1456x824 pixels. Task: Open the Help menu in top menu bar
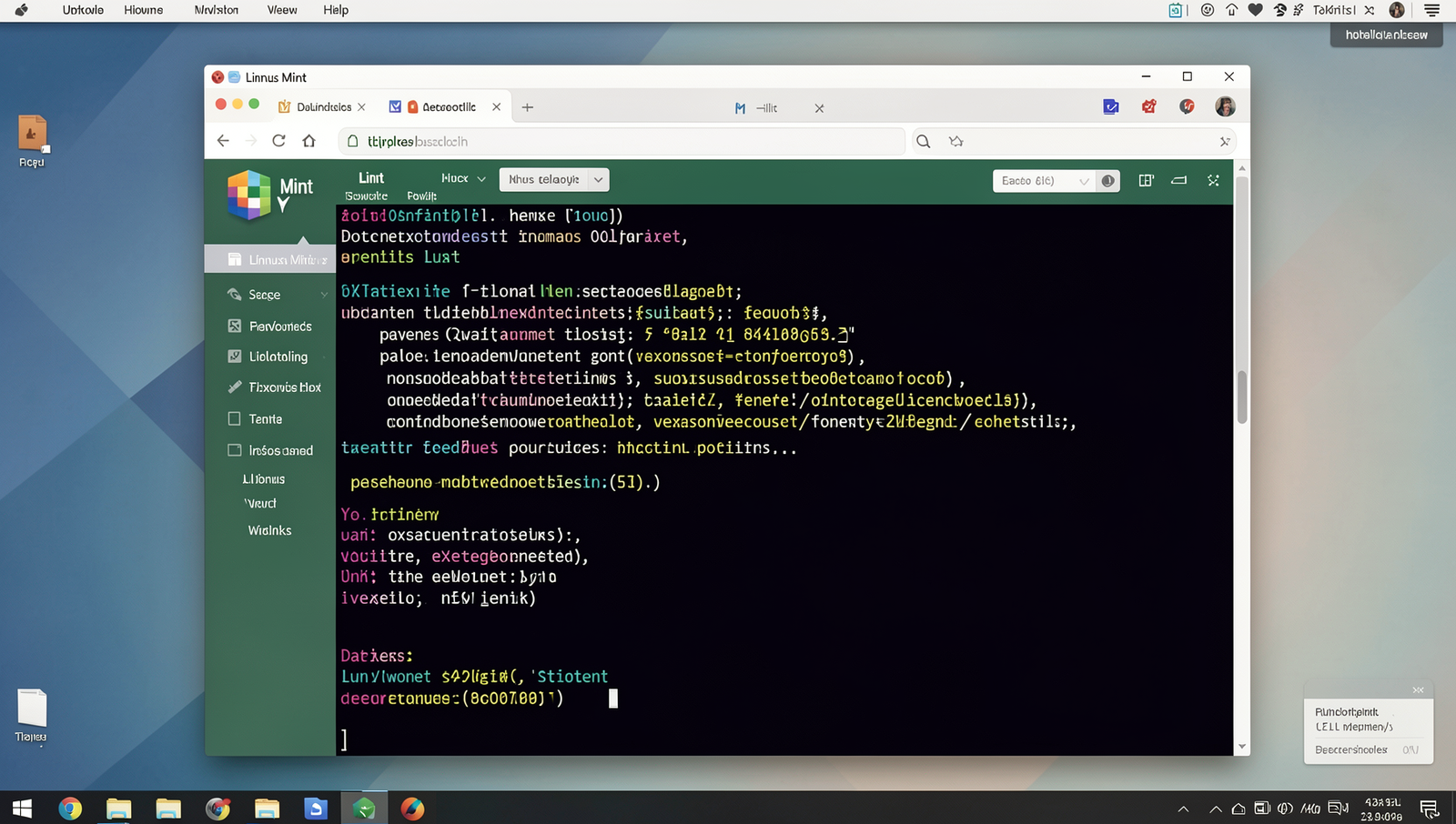coord(336,10)
